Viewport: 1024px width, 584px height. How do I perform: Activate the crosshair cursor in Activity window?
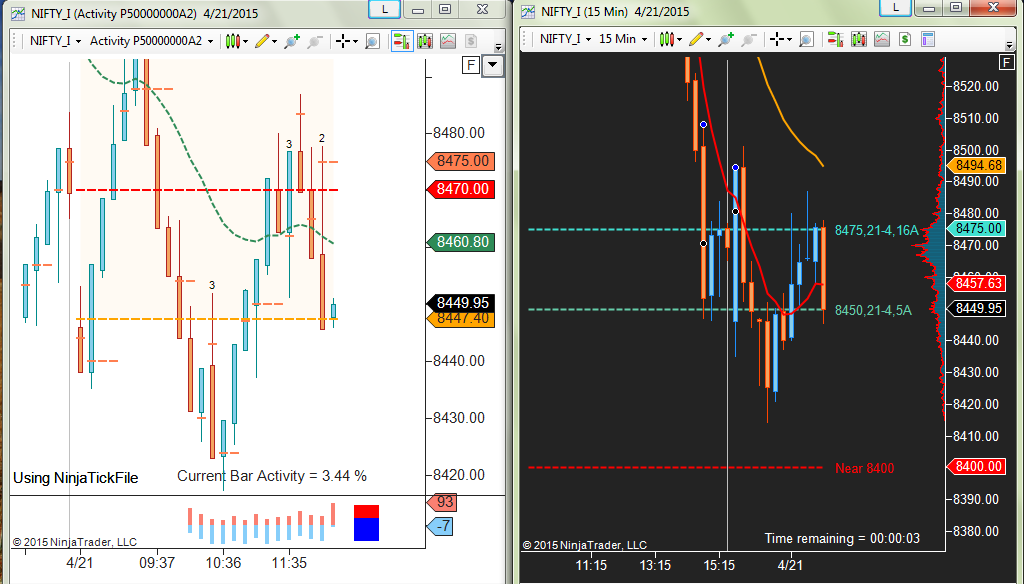point(343,41)
